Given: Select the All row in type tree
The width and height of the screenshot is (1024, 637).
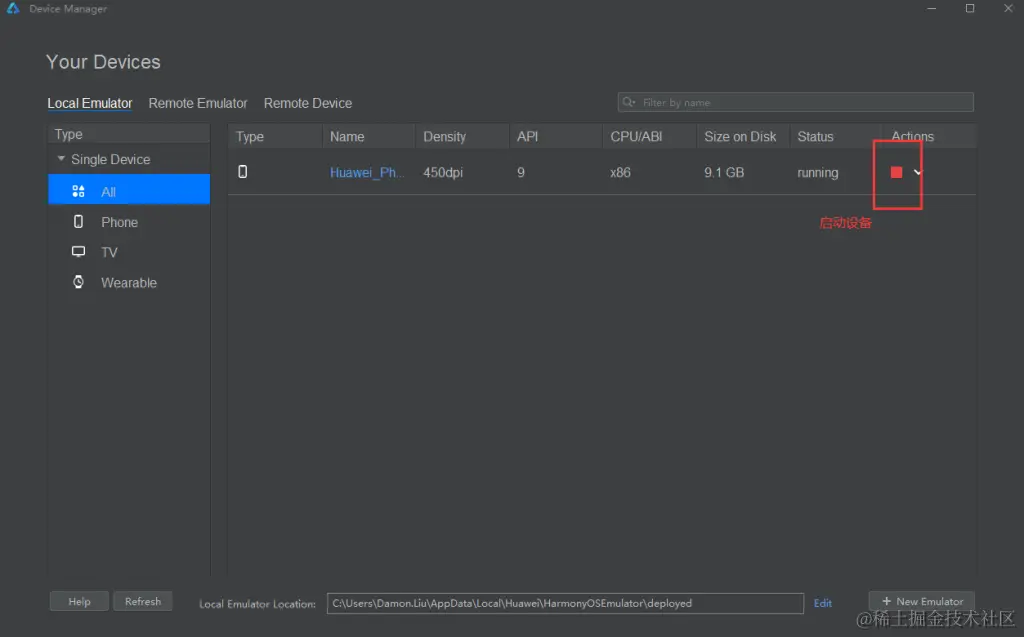Looking at the screenshot, I should [x=129, y=191].
